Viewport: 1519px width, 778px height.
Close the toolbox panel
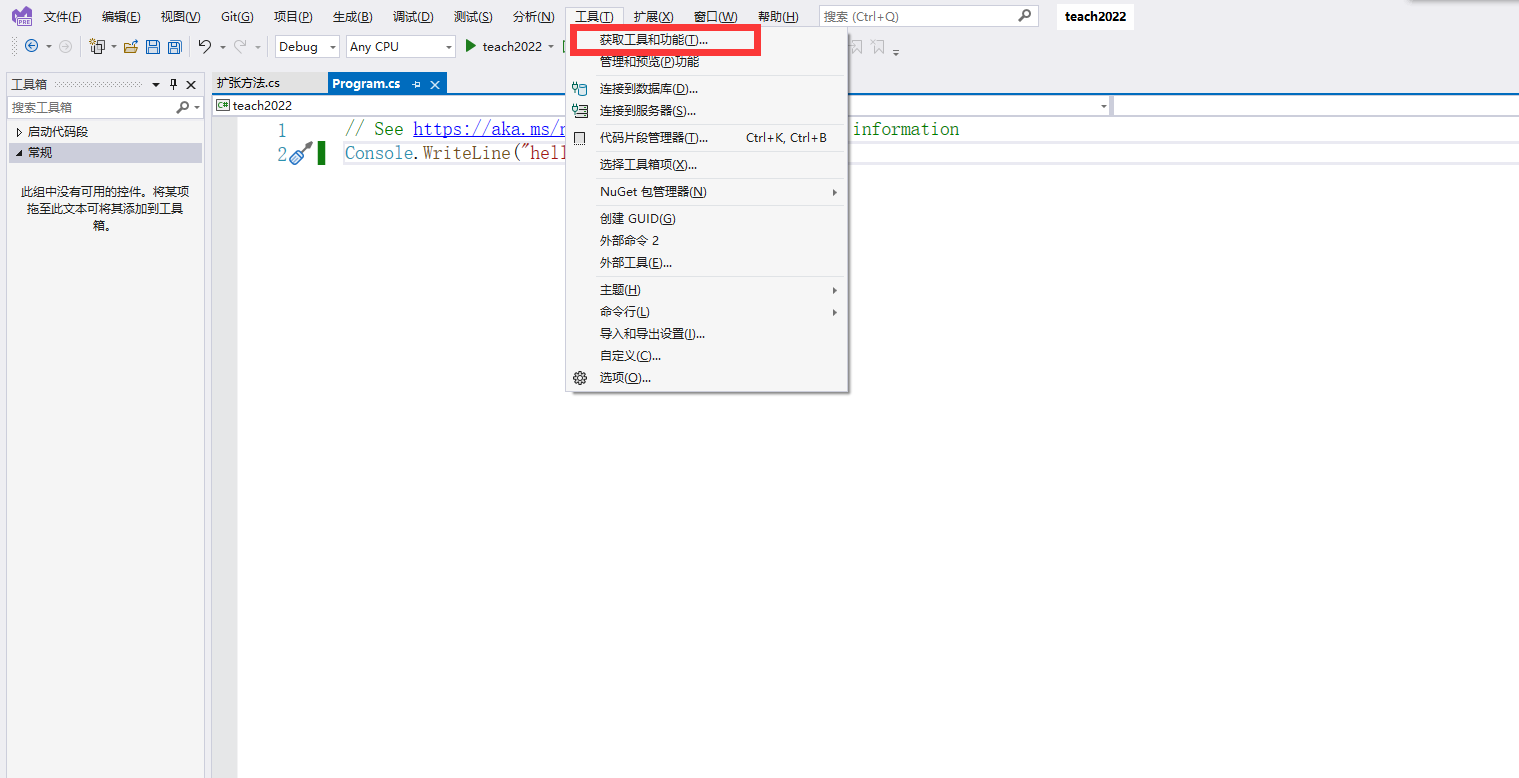point(191,84)
